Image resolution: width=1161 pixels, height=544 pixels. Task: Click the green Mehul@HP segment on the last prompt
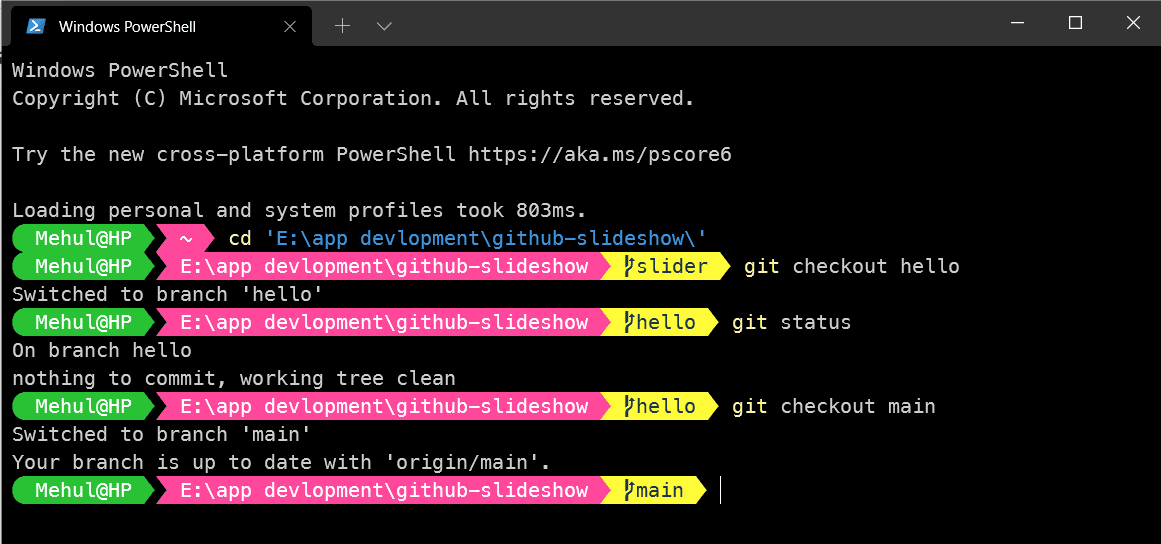point(83,490)
